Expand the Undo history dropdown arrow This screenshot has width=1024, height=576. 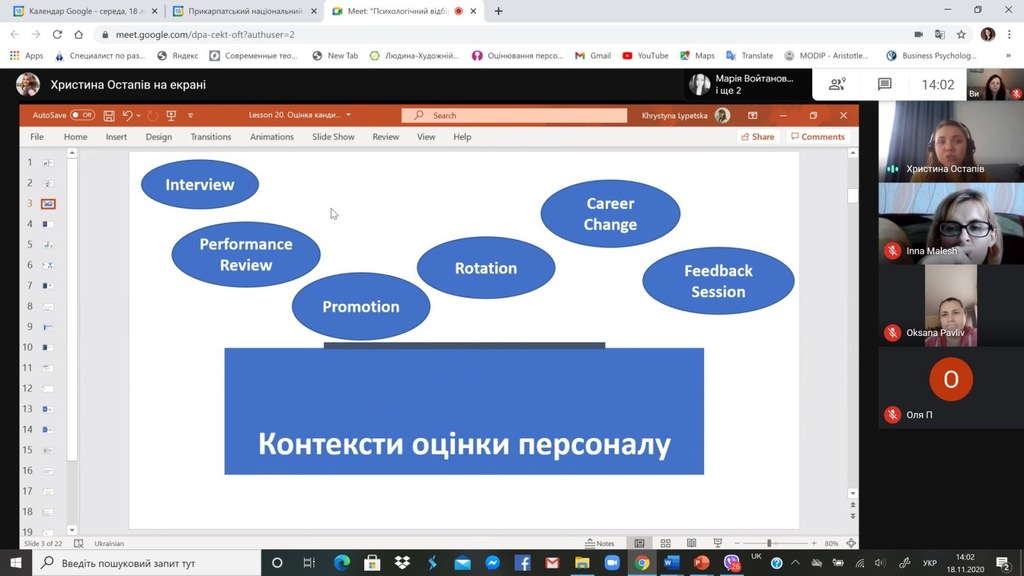pos(139,116)
